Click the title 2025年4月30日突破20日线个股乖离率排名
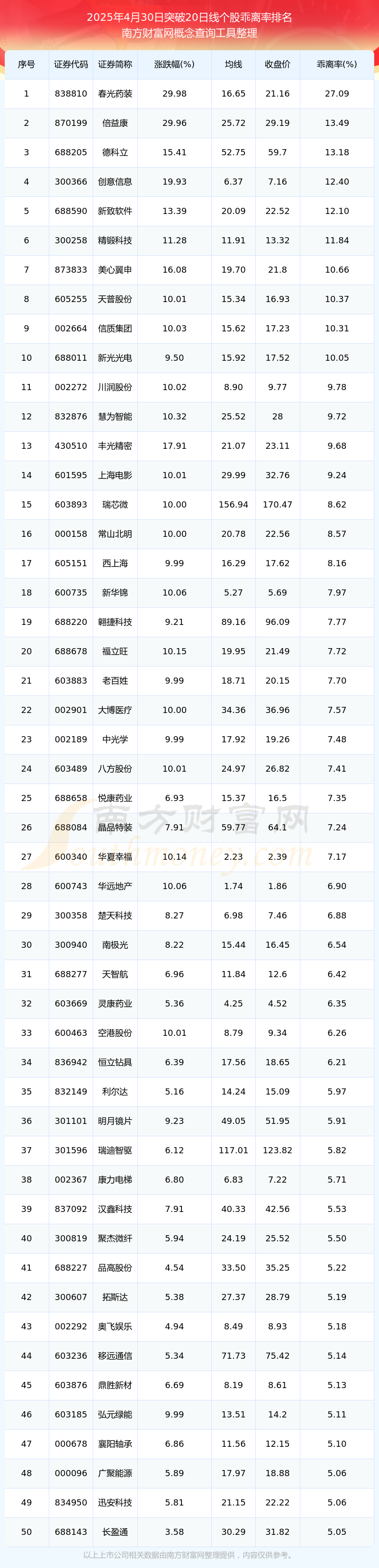The height and width of the screenshot is (1568, 379). click(189, 18)
